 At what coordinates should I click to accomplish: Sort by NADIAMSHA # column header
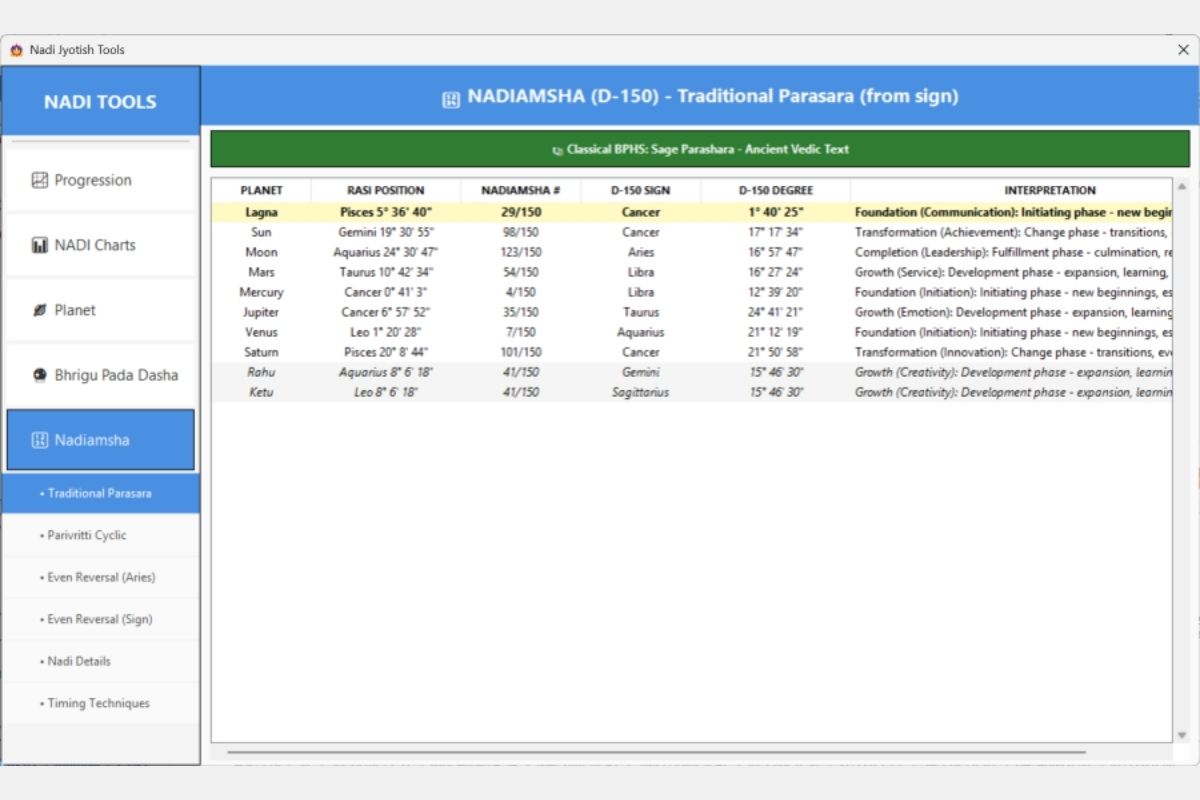coord(521,190)
